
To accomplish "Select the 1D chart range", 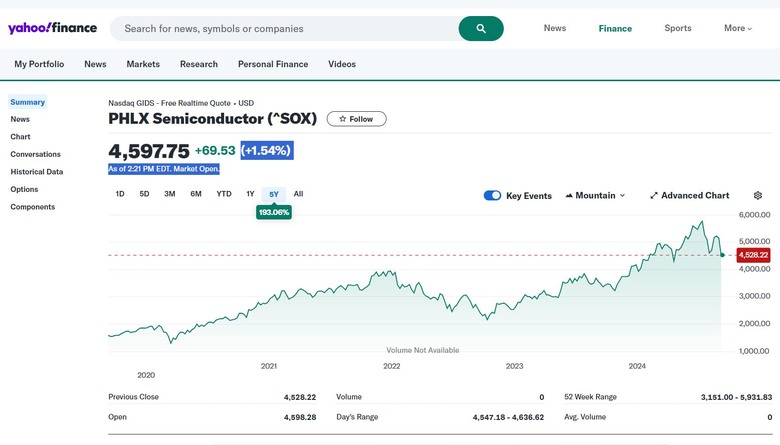I will [120, 194].
